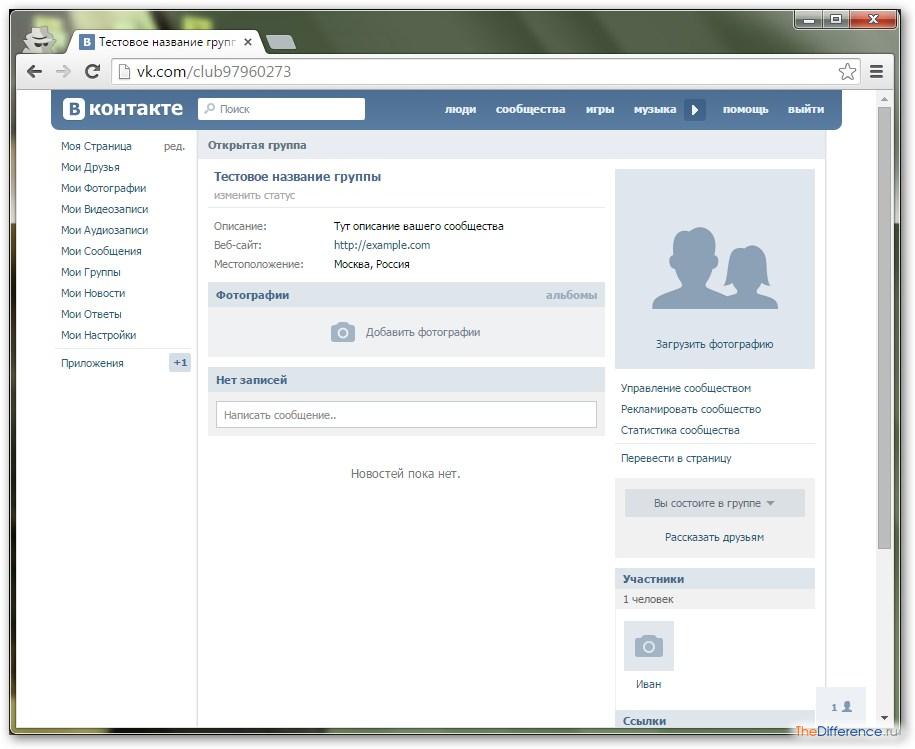Click the http://example.com website link
Viewport: 915px width, 749px height.
pyautogui.click(x=381, y=245)
